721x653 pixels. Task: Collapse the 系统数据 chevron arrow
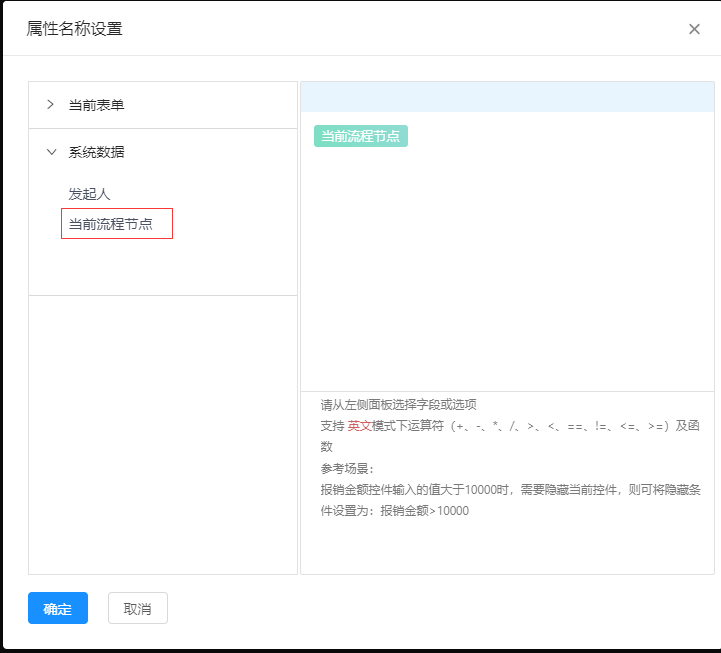tap(51, 152)
